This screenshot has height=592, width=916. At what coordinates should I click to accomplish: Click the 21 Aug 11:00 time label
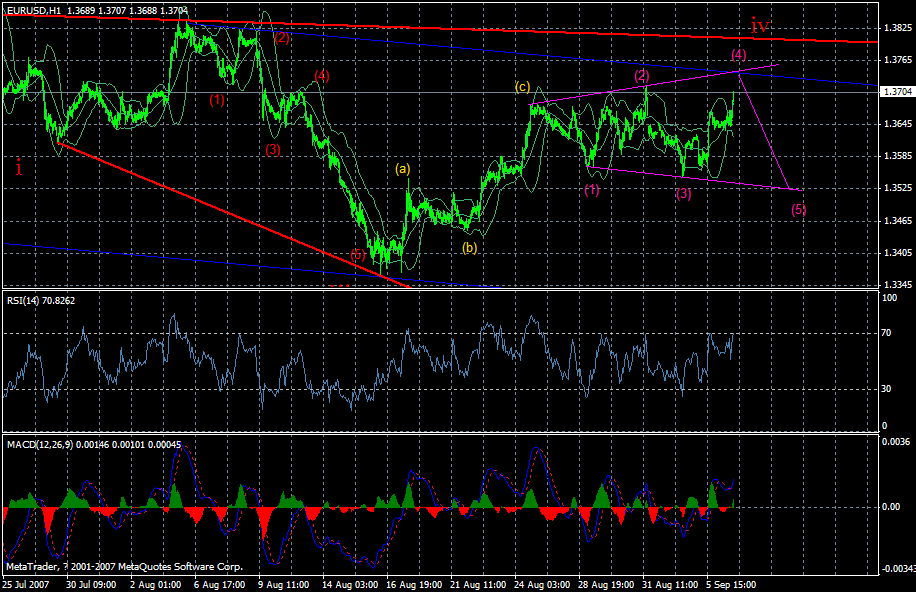click(x=478, y=584)
